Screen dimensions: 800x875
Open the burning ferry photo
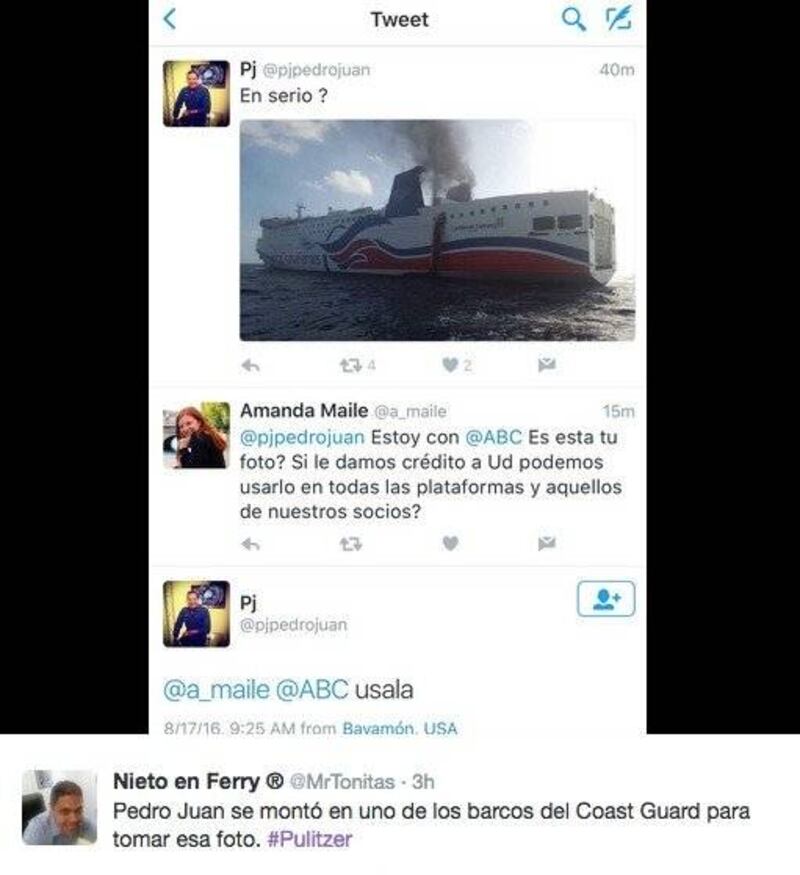[437, 230]
